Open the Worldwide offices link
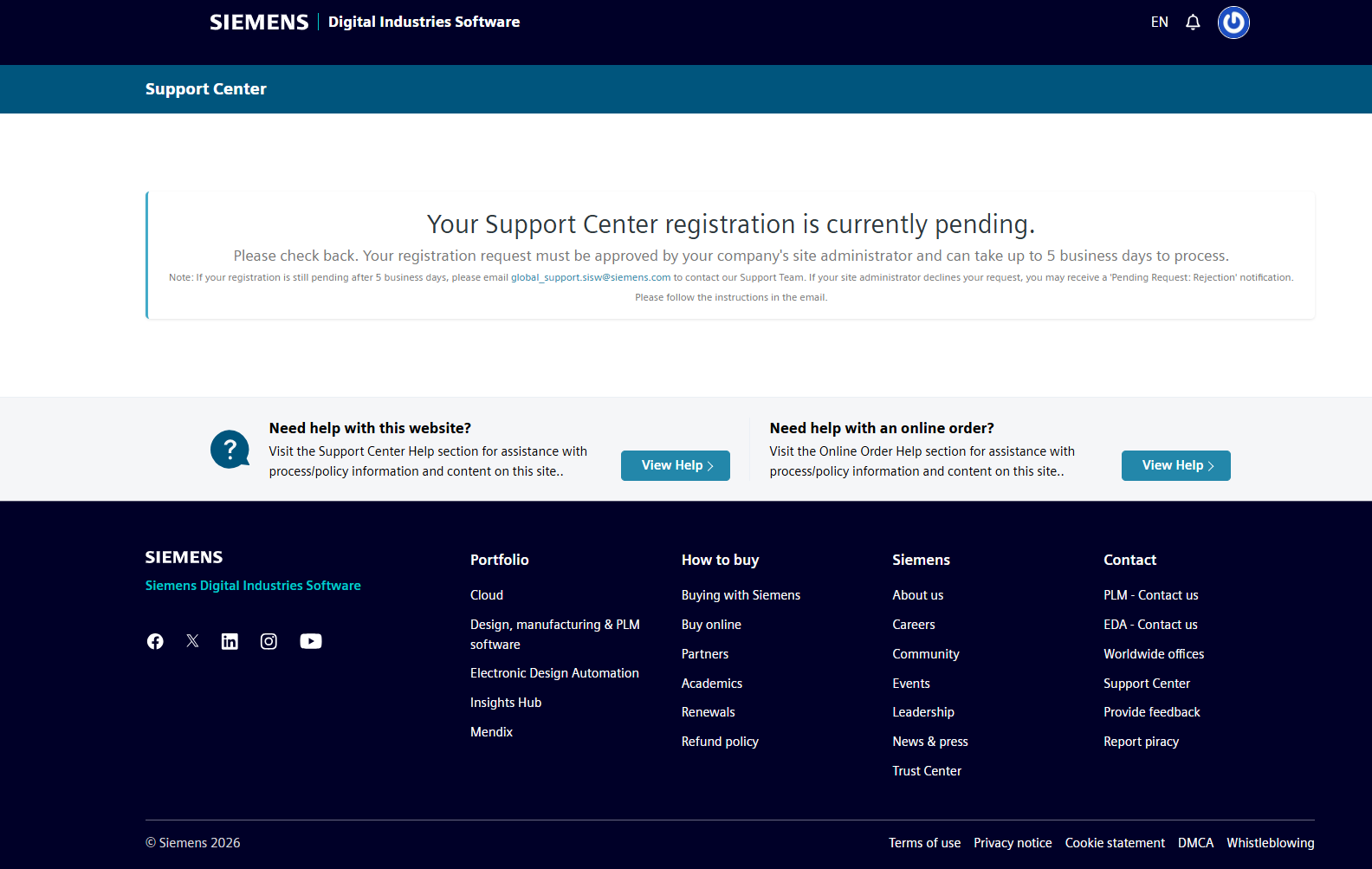The height and width of the screenshot is (869, 1372). pos(1154,654)
